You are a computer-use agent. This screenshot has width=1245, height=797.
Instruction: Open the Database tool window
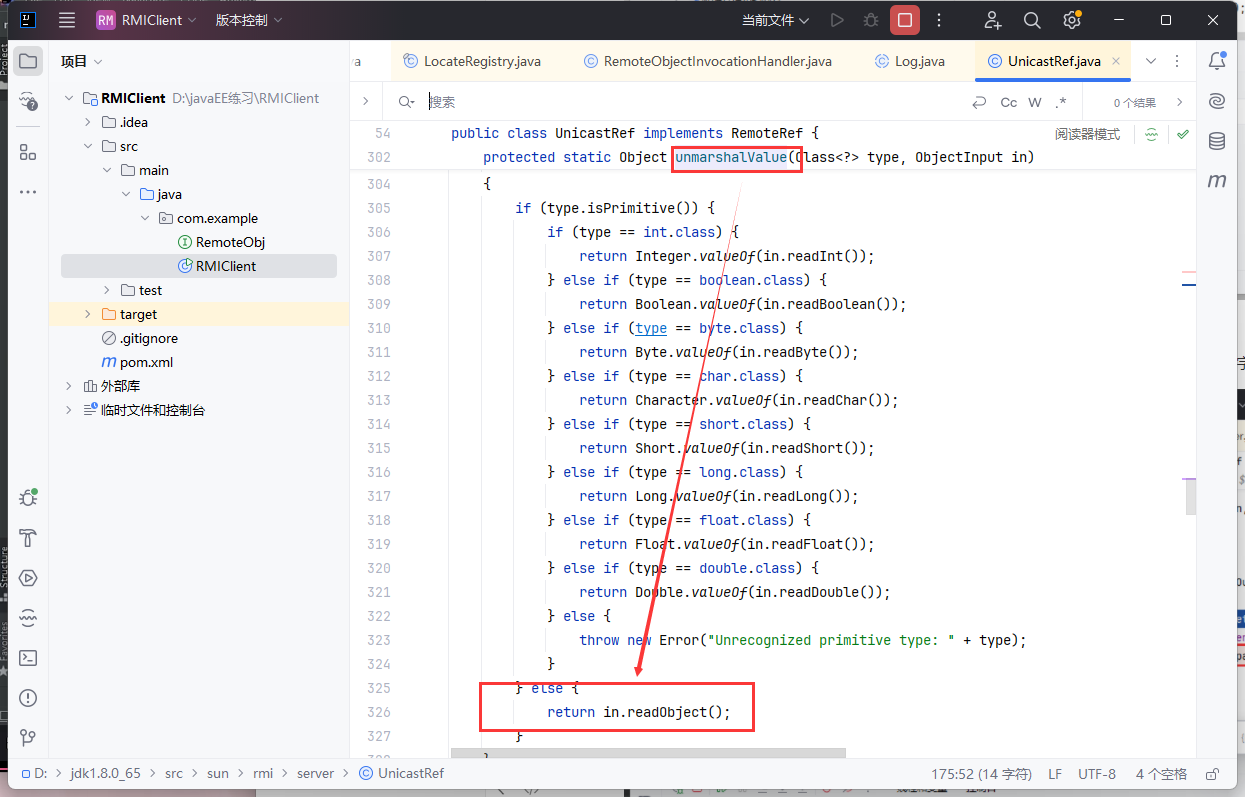click(1217, 141)
